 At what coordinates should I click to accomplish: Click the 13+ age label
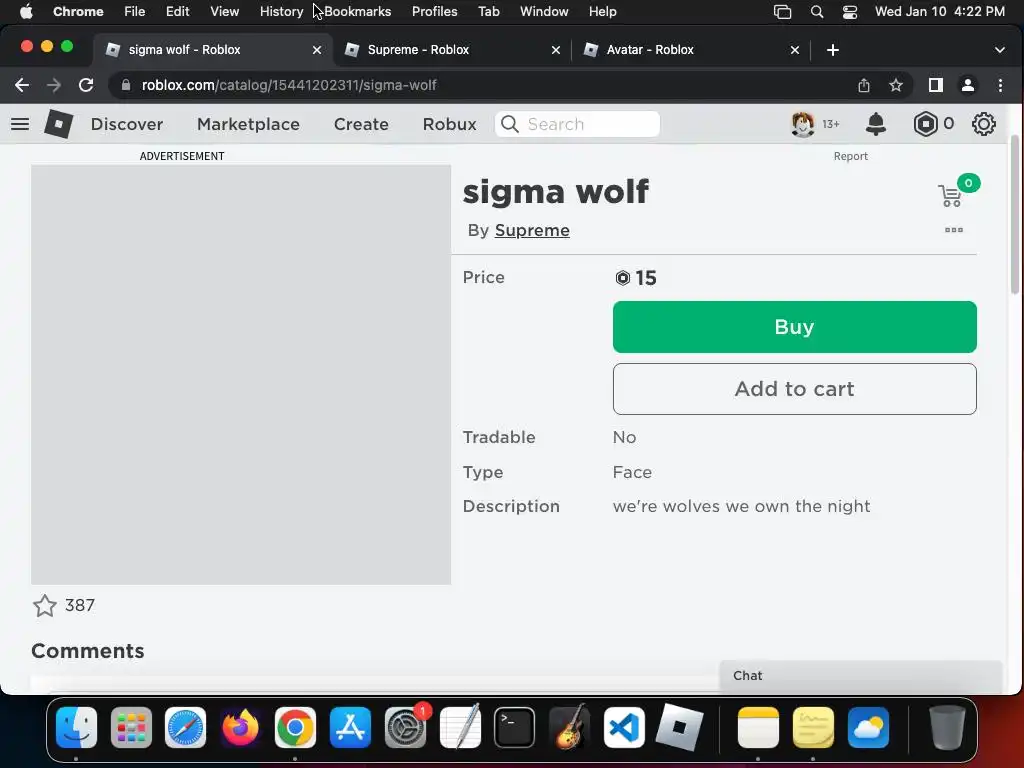[831, 124]
